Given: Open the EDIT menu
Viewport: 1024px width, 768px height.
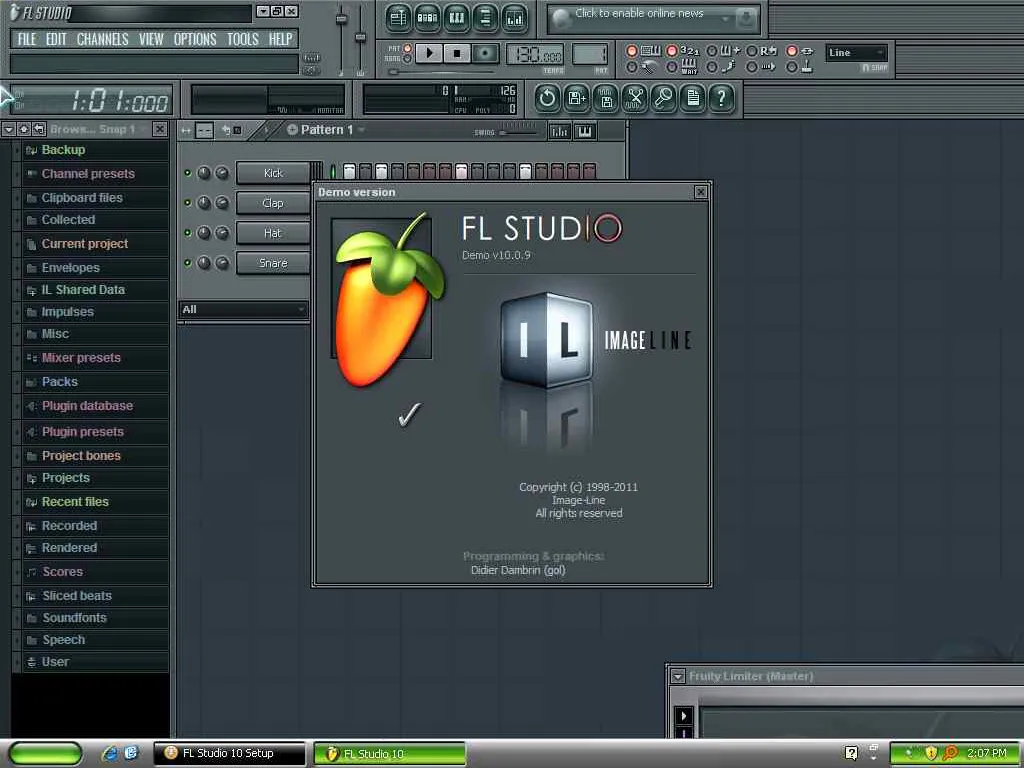Looking at the screenshot, I should pos(56,39).
